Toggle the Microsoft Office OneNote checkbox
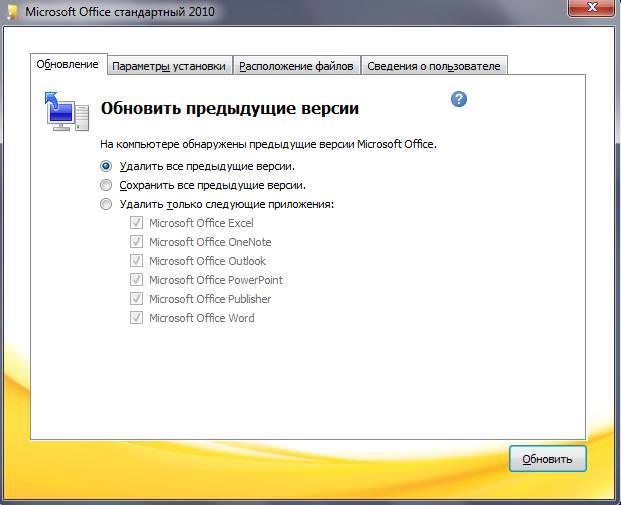This screenshot has width=621, height=505. pyautogui.click(x=136, y=242)
